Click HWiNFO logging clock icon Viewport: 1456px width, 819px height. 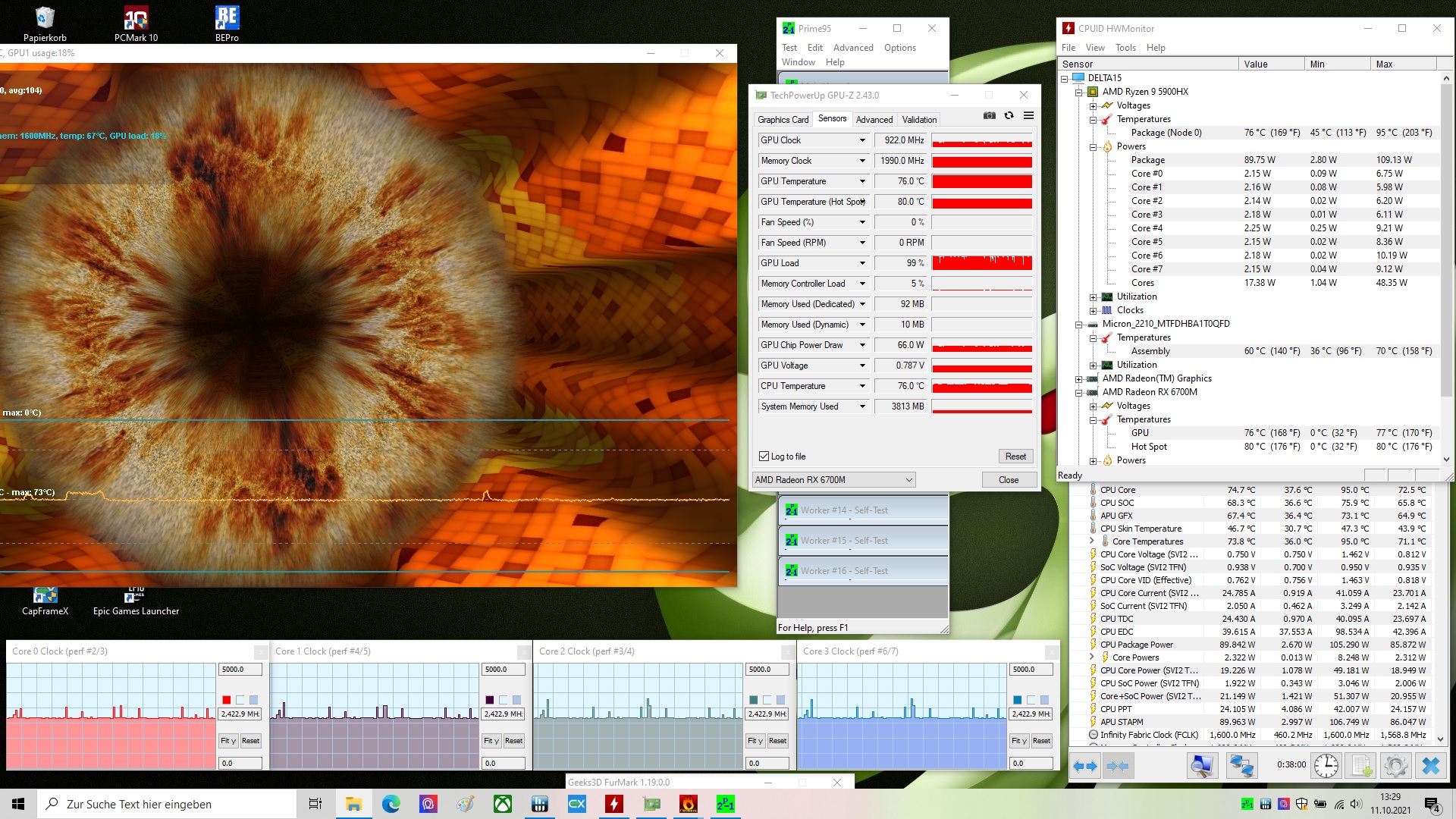pyautogui.click(x=1326, y=766)
